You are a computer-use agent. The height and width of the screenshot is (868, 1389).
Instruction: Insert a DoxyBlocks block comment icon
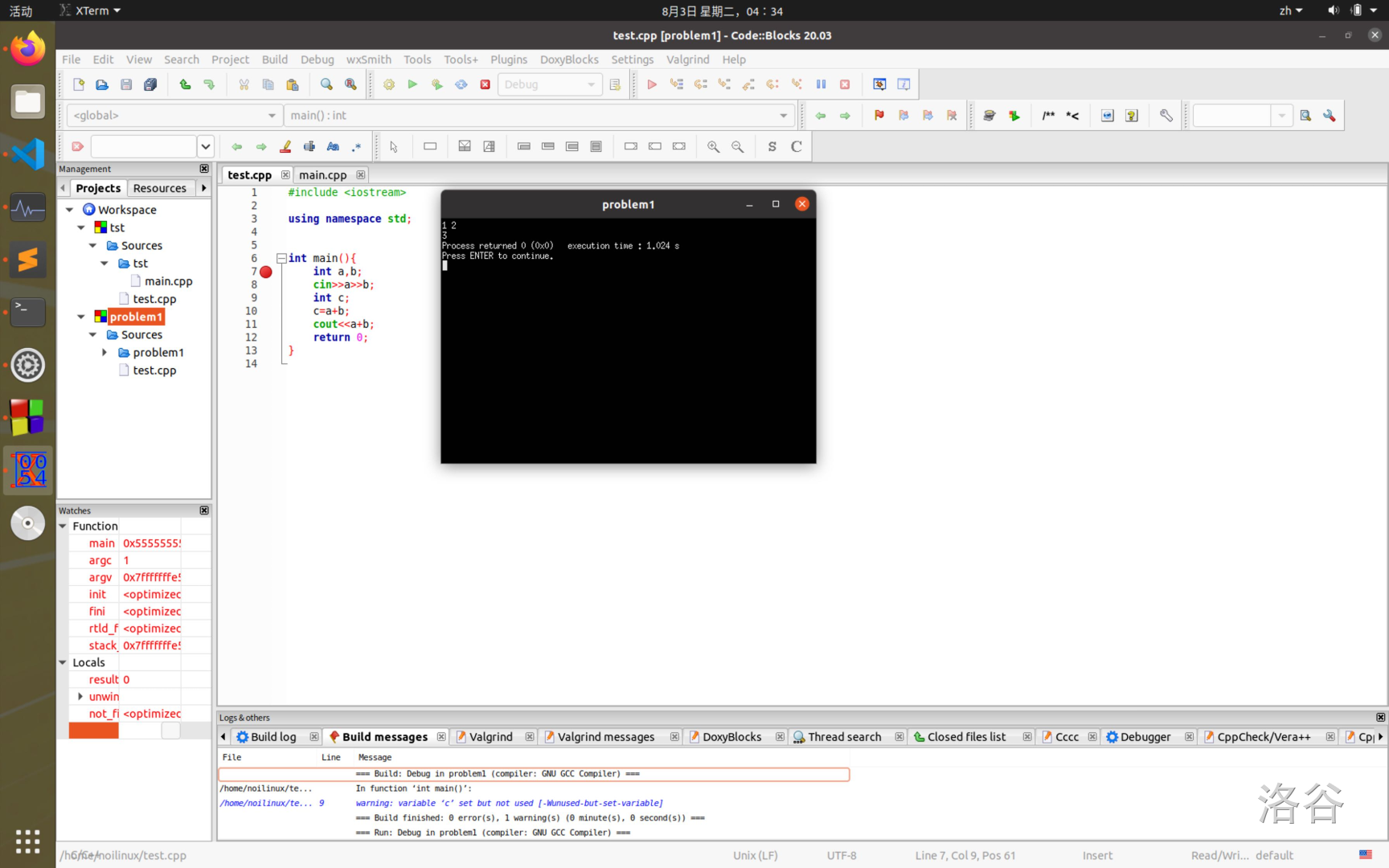coord(1048,116)
